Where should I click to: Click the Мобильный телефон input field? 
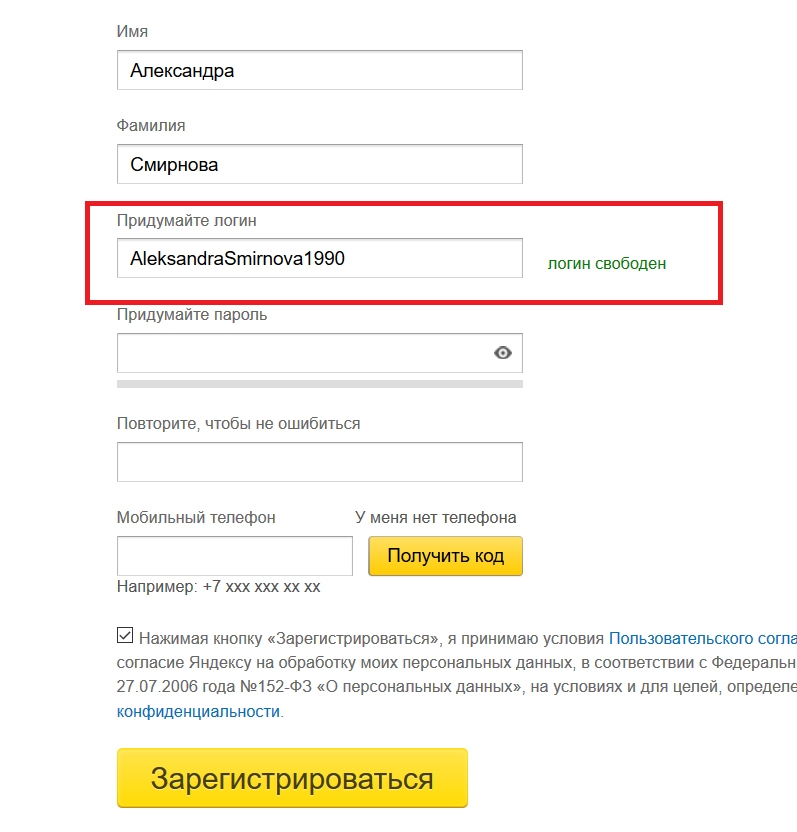[x=235, y=556]
